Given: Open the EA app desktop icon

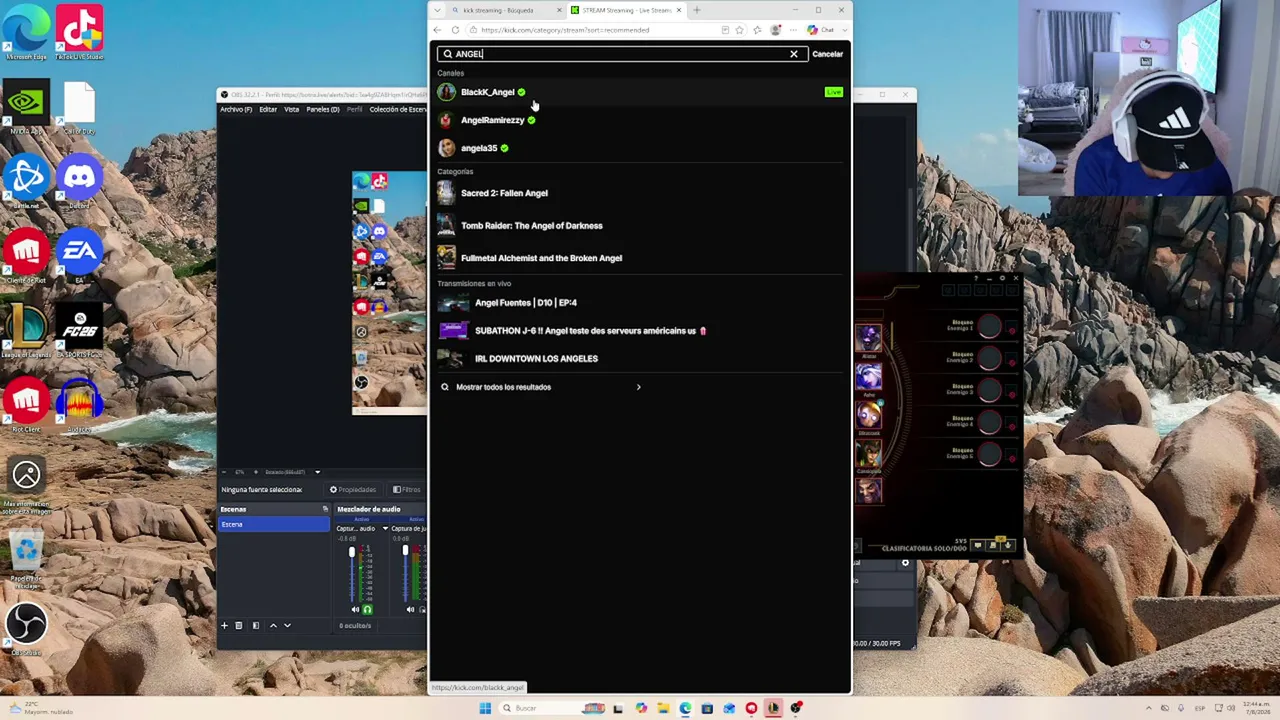Looking at the screenshot, I should pyautogui.click(x=79, y=258).
